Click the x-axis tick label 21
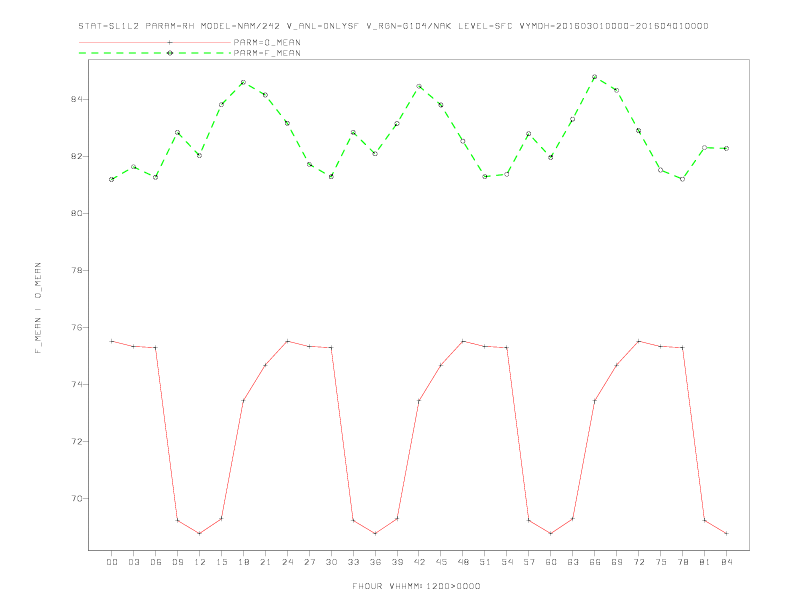Viewport: 792px width, 612px height. (265, 562)
